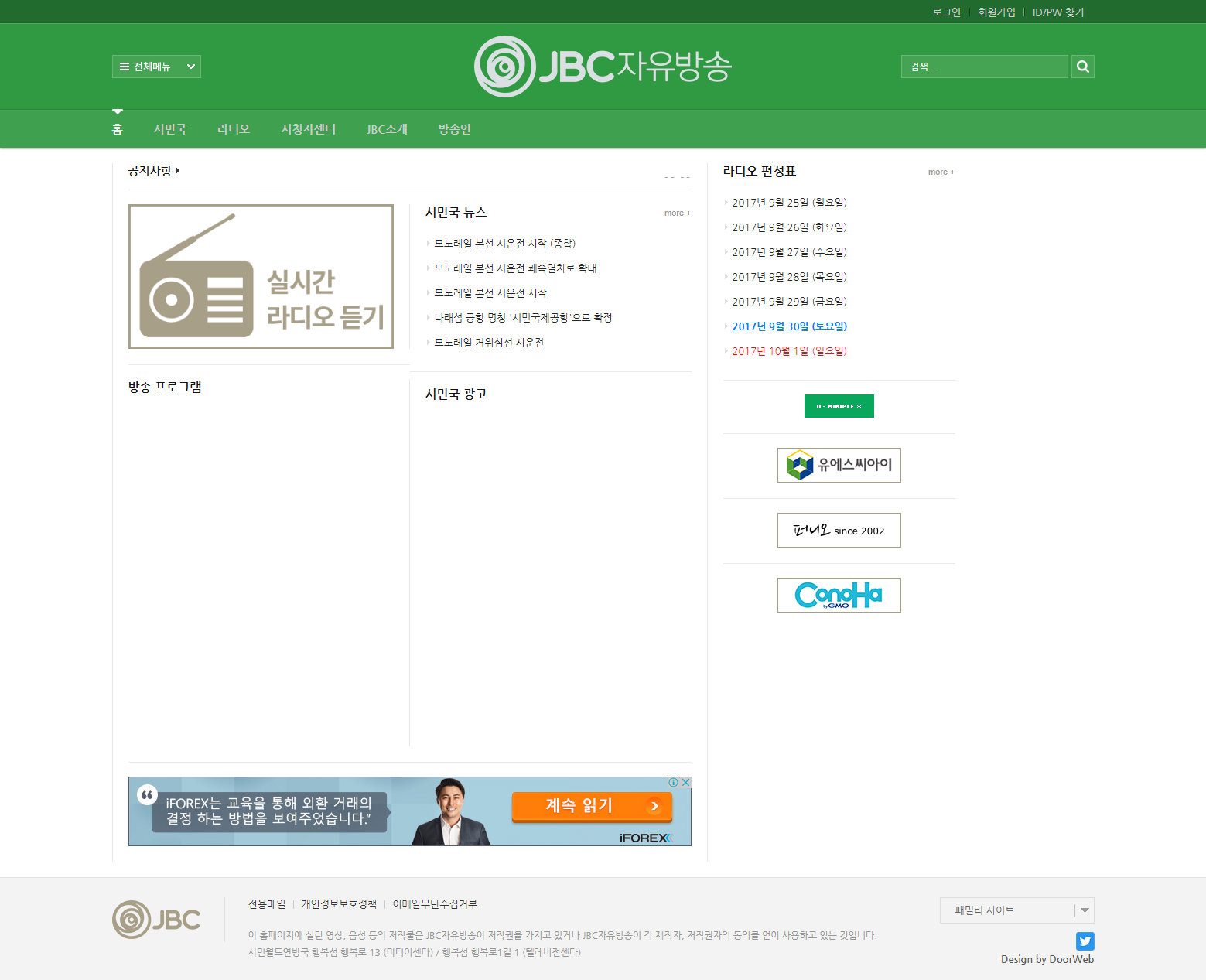Screen dimensions: 1206x980
Task: Open the 패밀리 사이트 dropdown
Action: click(x=1016, y=910)
